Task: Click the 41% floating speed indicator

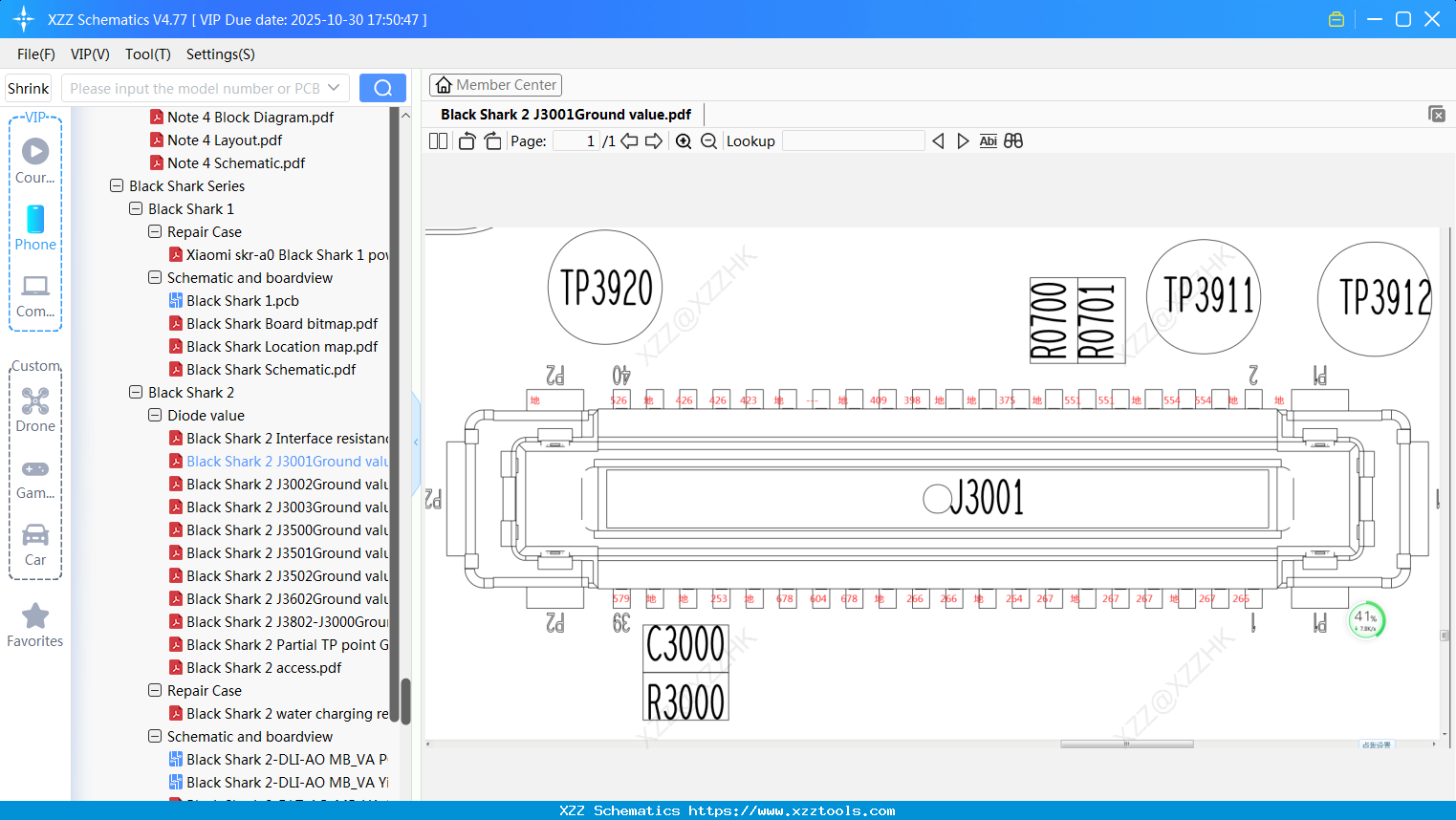Action: (x=1366, y=620)
